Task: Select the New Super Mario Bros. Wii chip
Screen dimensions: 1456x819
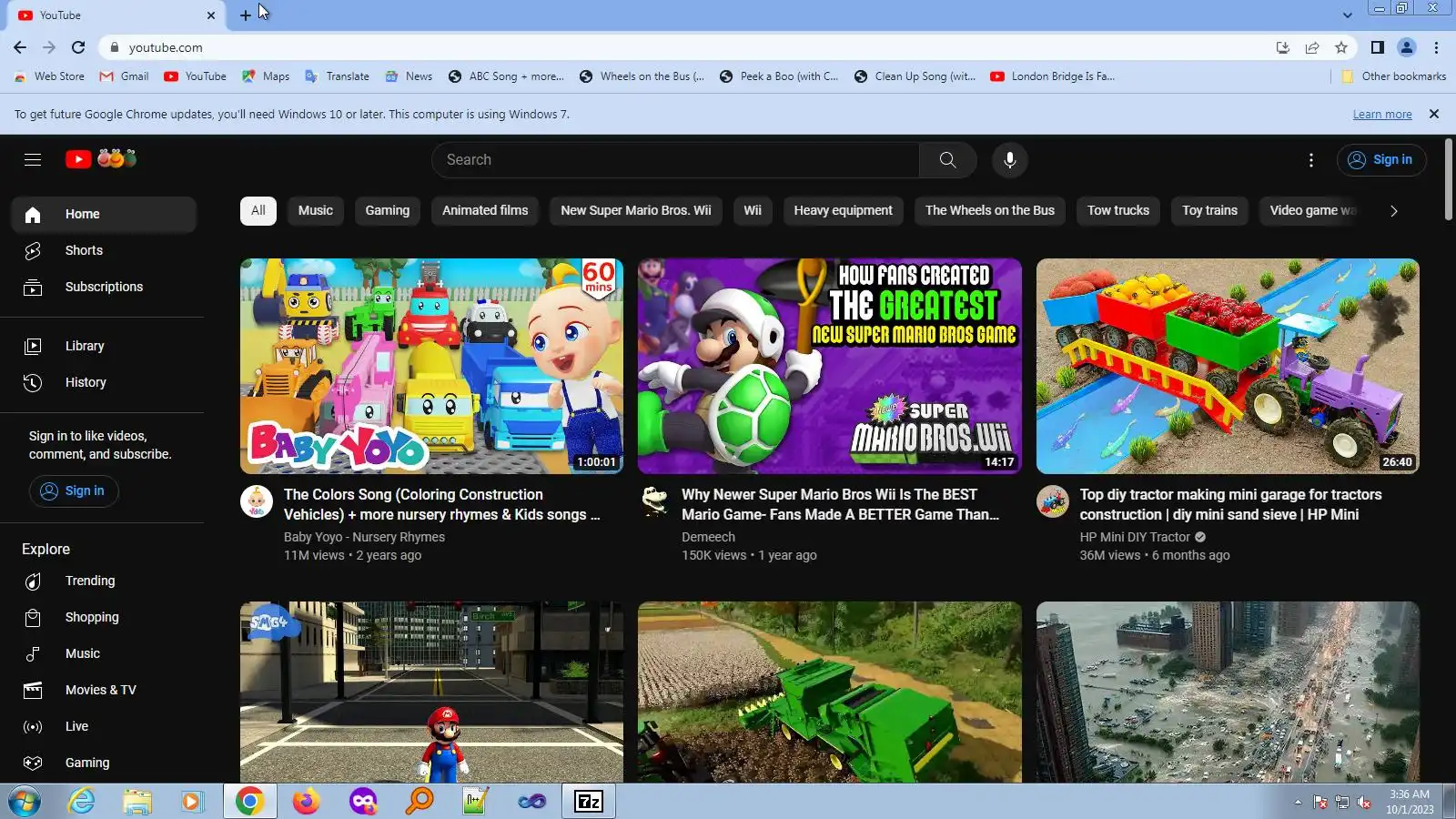Action: pyautogui.click(x=636, y=210)
